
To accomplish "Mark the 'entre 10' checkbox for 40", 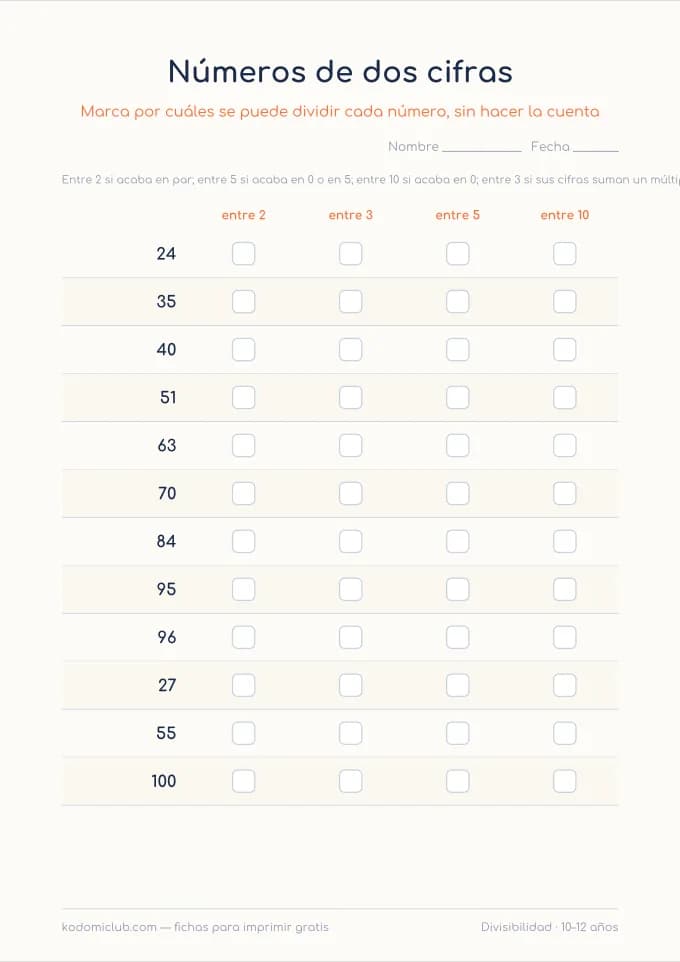I will [565, 349].
